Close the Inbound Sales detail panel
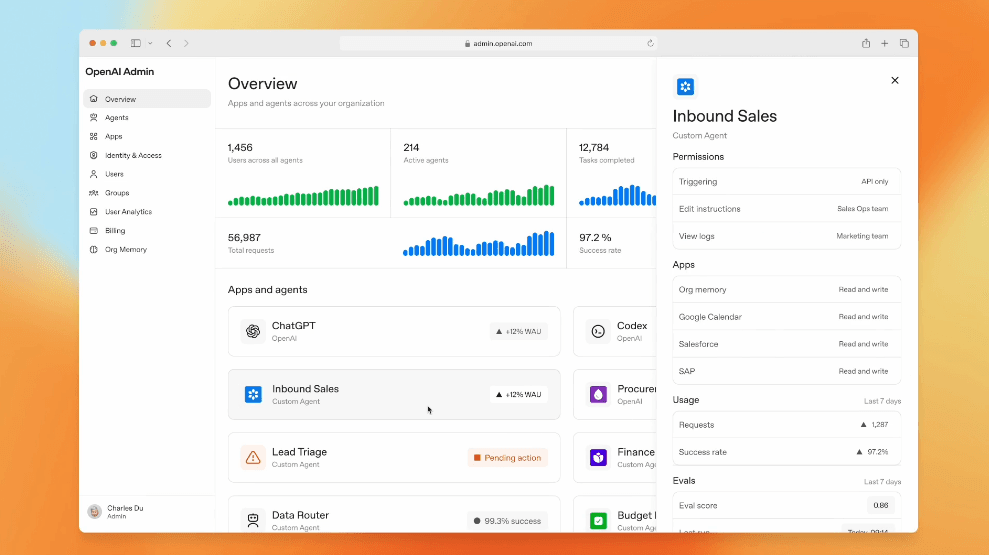Image resolution: width=989 pixels, height=555 pixels. click(895, 80)
